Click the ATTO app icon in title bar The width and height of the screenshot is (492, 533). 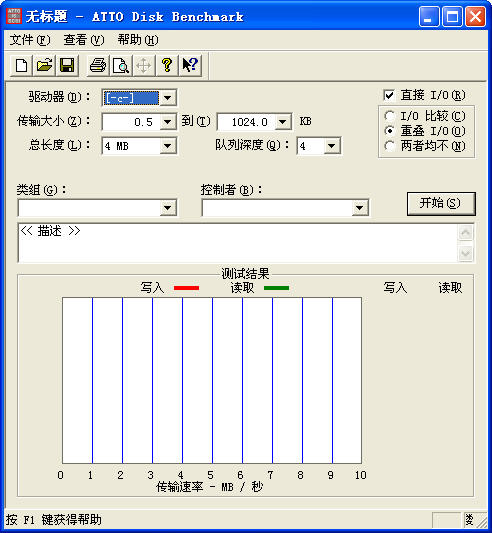[14, 16]
